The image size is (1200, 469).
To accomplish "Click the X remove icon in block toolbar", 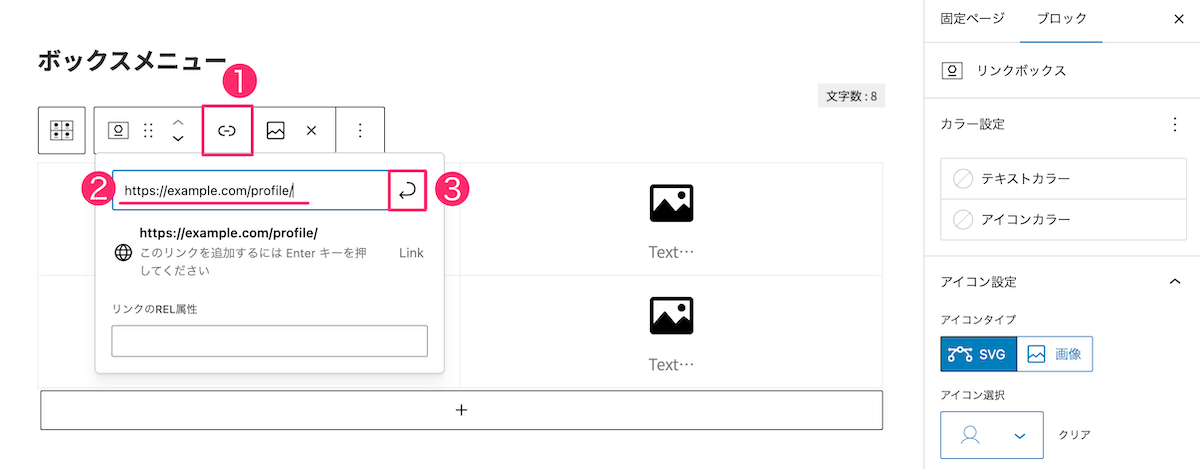I will (x=311, y=131).
